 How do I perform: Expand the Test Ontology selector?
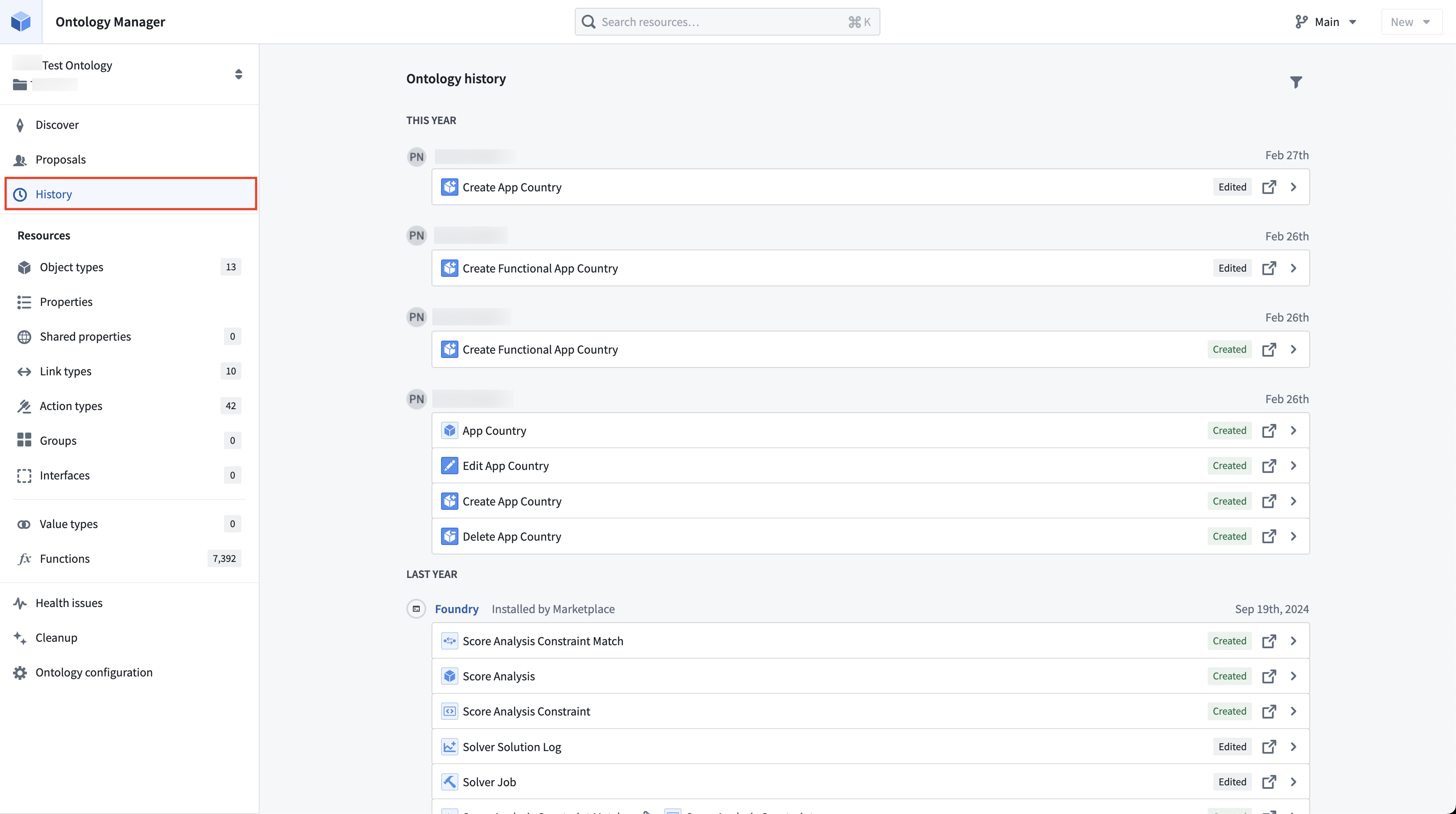tap(238, 74)
